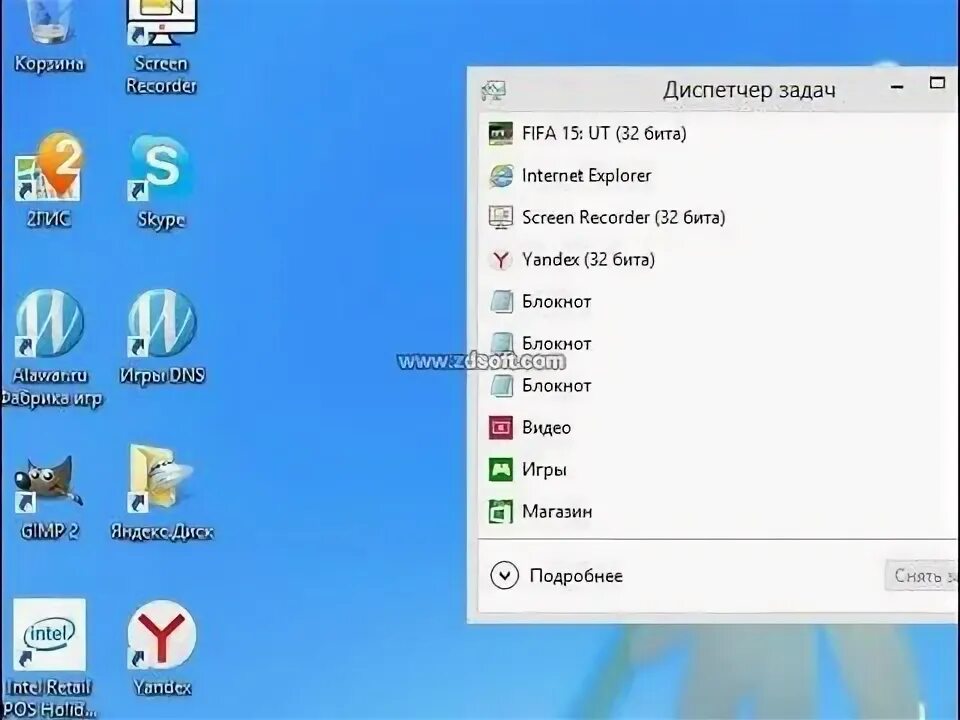The image size is (960, 720).
Task: Expand details with Подробнее chevron
Action: tap(504, 576)
